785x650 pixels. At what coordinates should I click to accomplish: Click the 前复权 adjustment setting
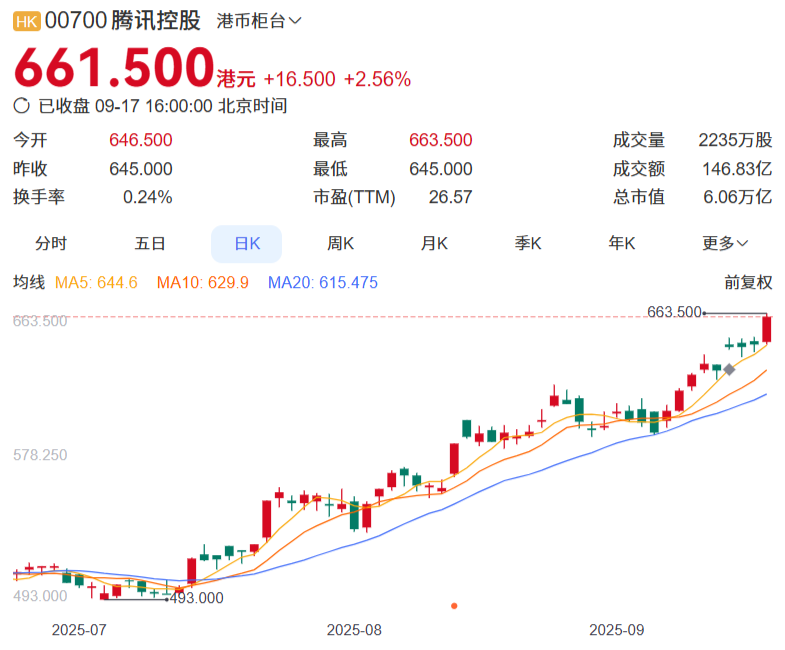(748, 282)
